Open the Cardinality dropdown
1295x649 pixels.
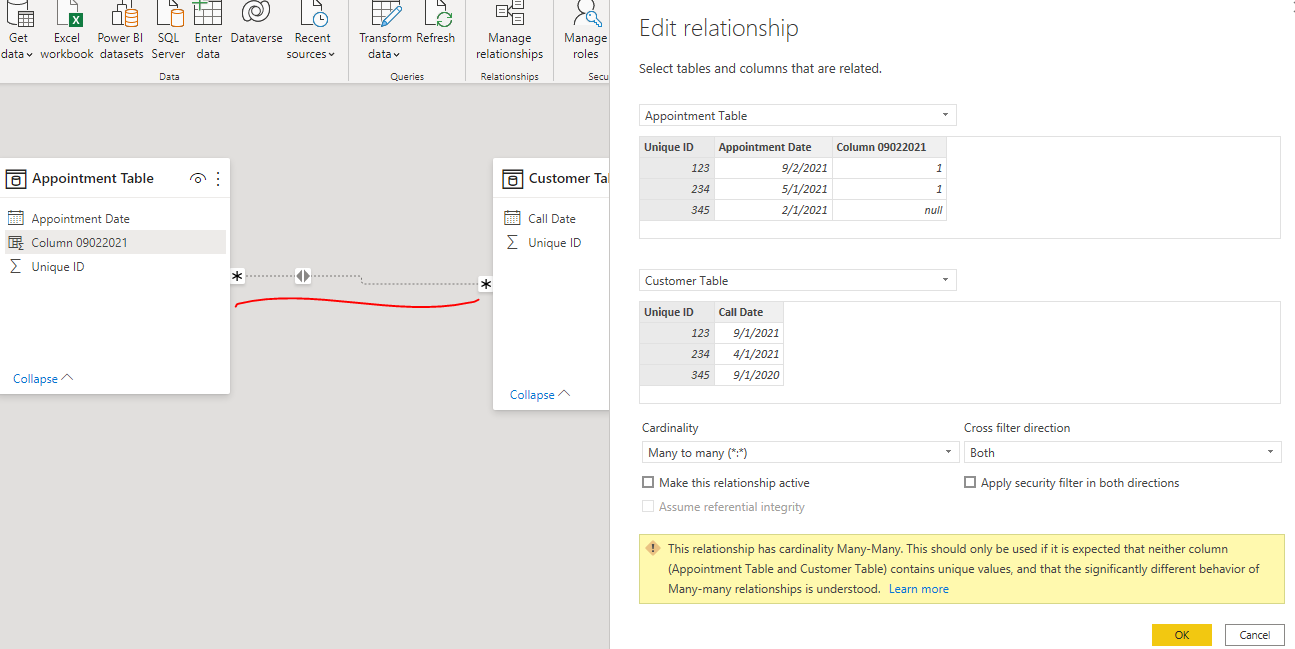click(800, 453)
